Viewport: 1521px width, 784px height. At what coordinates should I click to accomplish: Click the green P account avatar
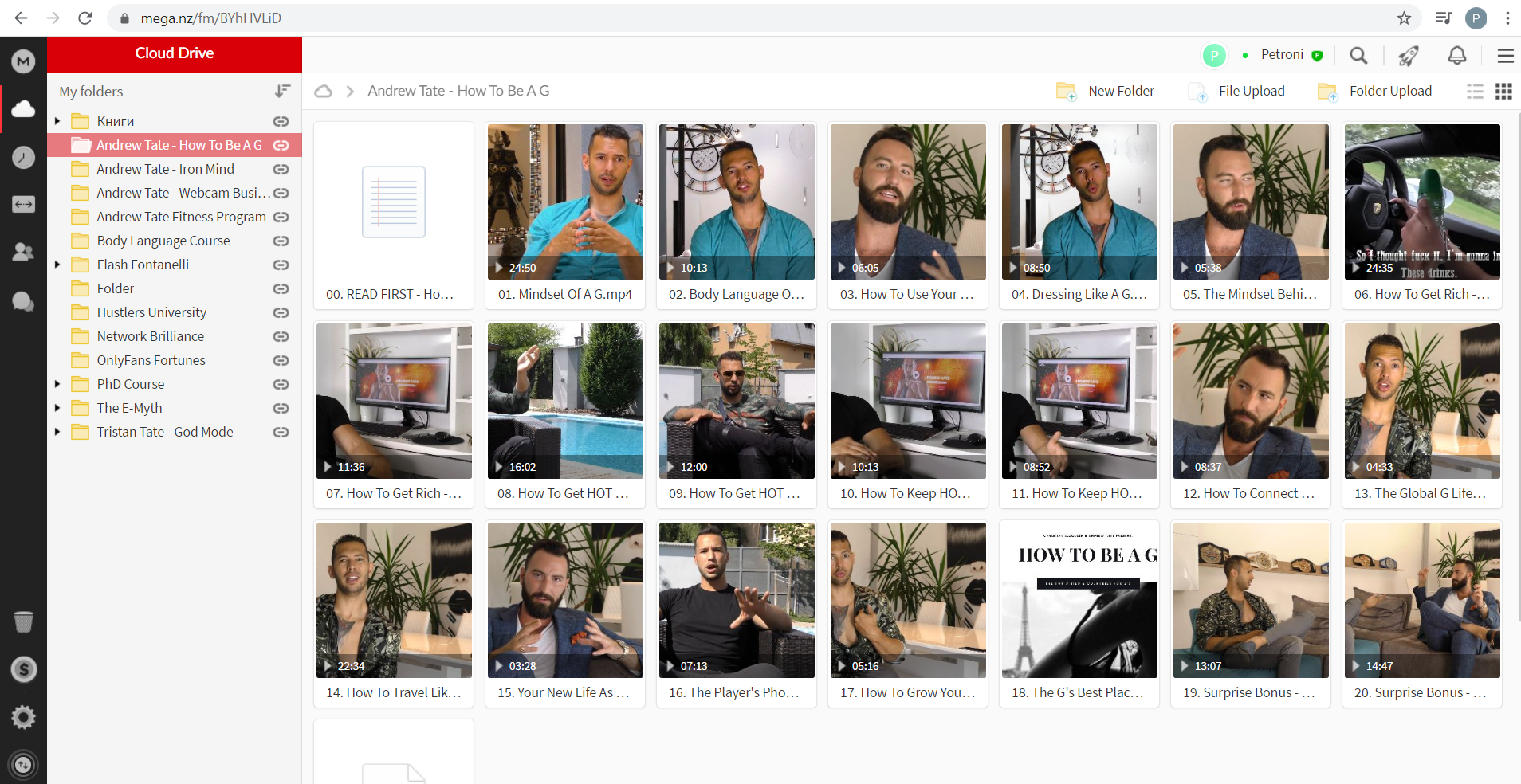pyautogui.click(x=1213, y=55)
